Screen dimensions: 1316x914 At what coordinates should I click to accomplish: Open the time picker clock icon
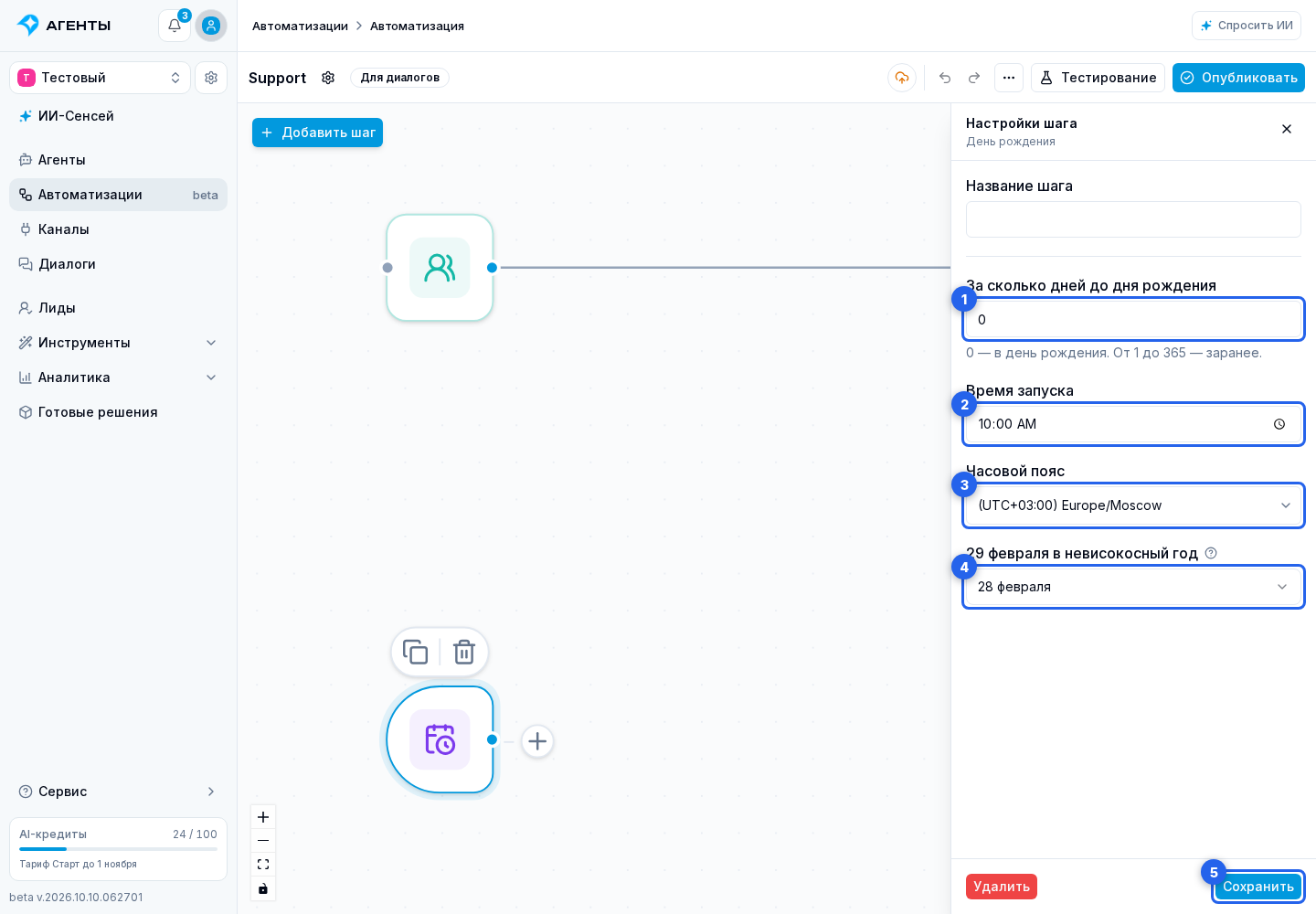pyautogui.click(x=1279, y=424)
